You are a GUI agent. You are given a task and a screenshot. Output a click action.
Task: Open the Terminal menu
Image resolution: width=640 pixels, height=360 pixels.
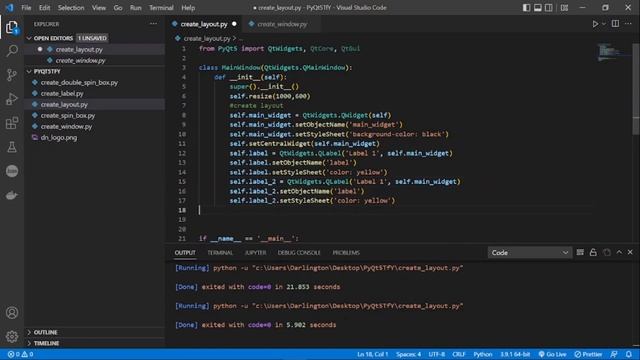pyautogui.click(x=161, y=8)
